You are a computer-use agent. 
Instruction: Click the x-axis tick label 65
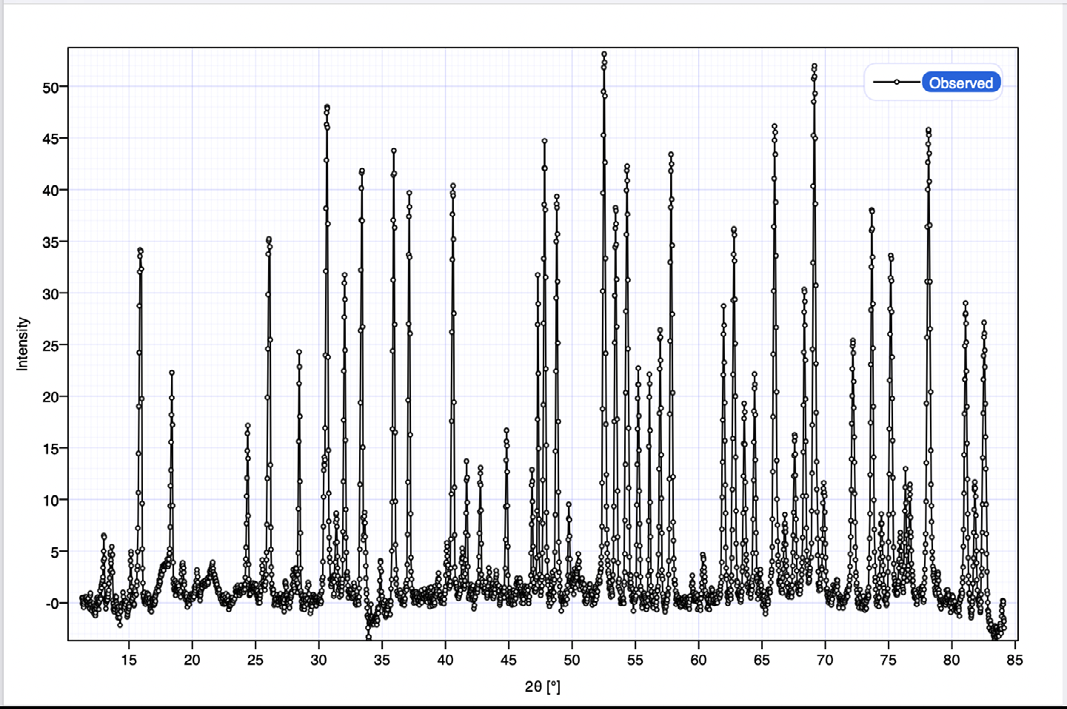[x=761, y=659]
